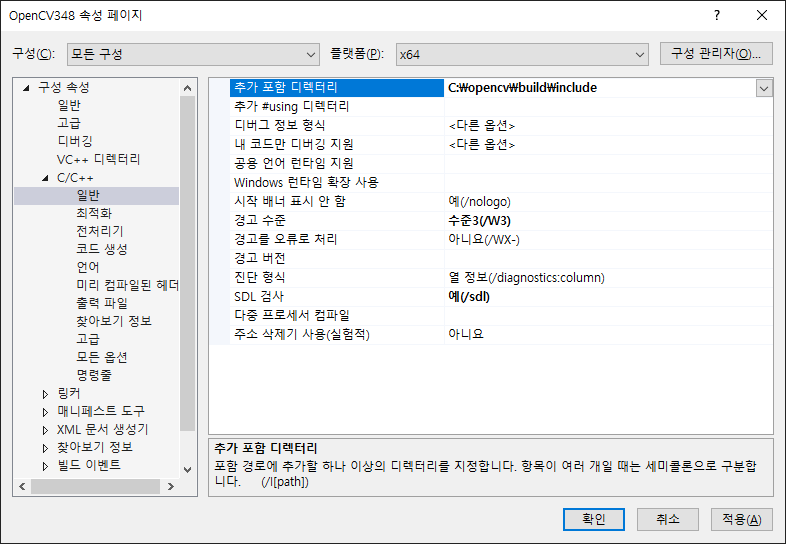Collapse the C/C++ tree node
The image size is (786, 544).
tap(45, 178)
